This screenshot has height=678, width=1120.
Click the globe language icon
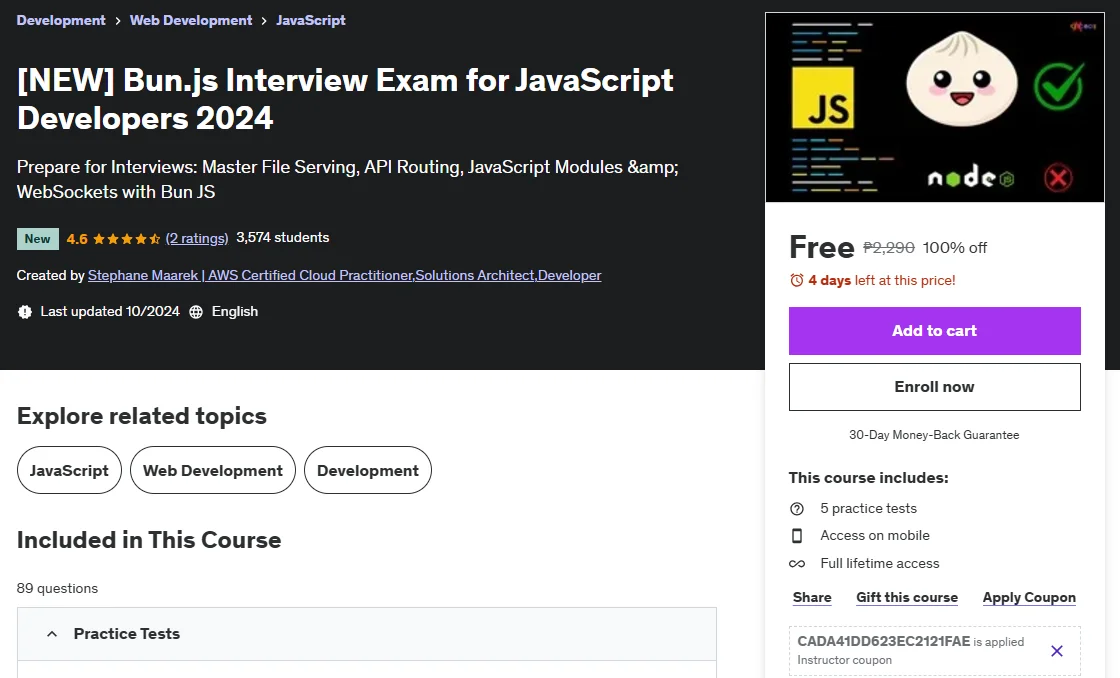coord(196,311)
